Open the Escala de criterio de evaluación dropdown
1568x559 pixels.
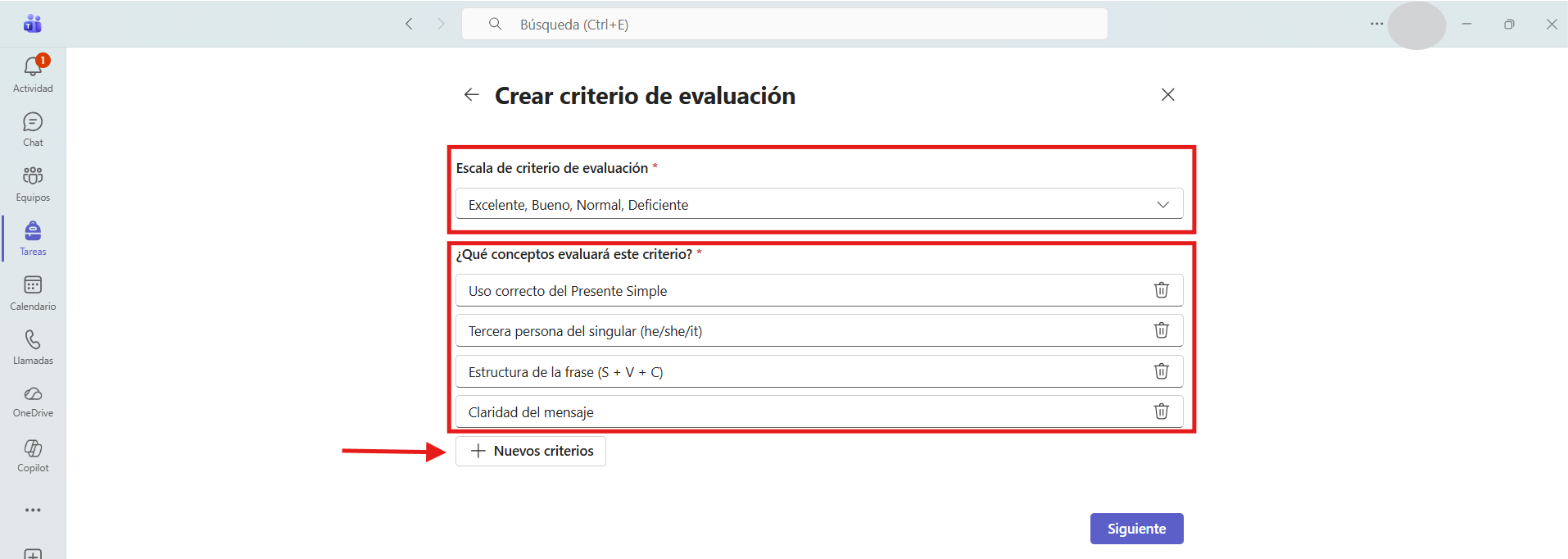pyautogui.click(x=819, y=204)
